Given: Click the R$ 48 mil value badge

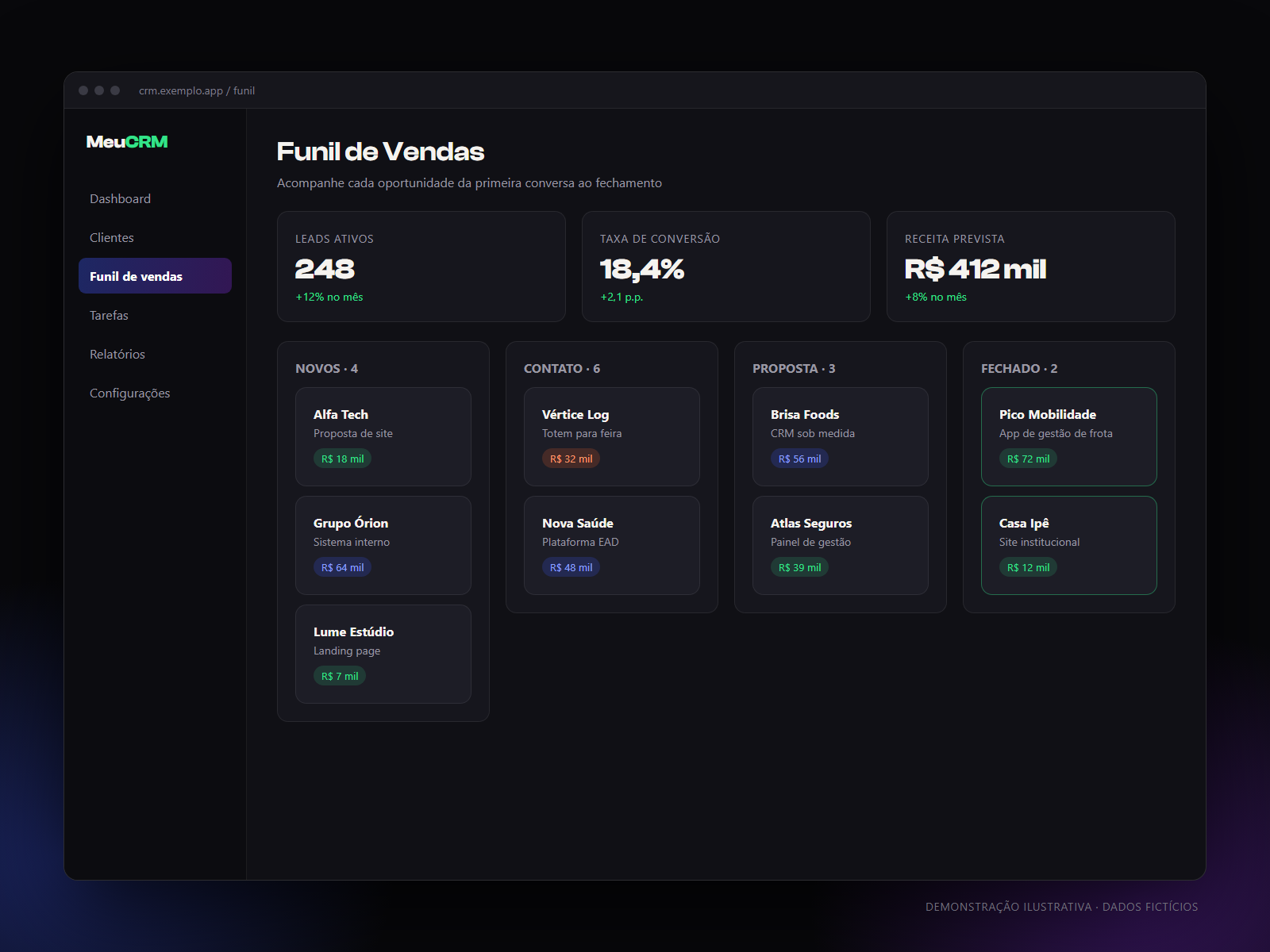Looking at the screenshot, I should click(571, 567).
